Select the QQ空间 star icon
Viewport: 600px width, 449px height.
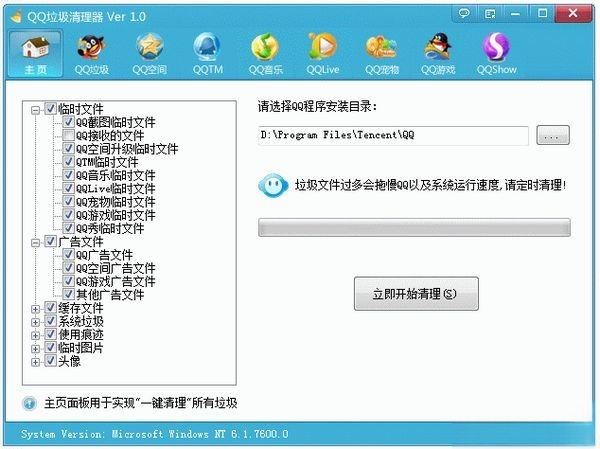(150, 47)
